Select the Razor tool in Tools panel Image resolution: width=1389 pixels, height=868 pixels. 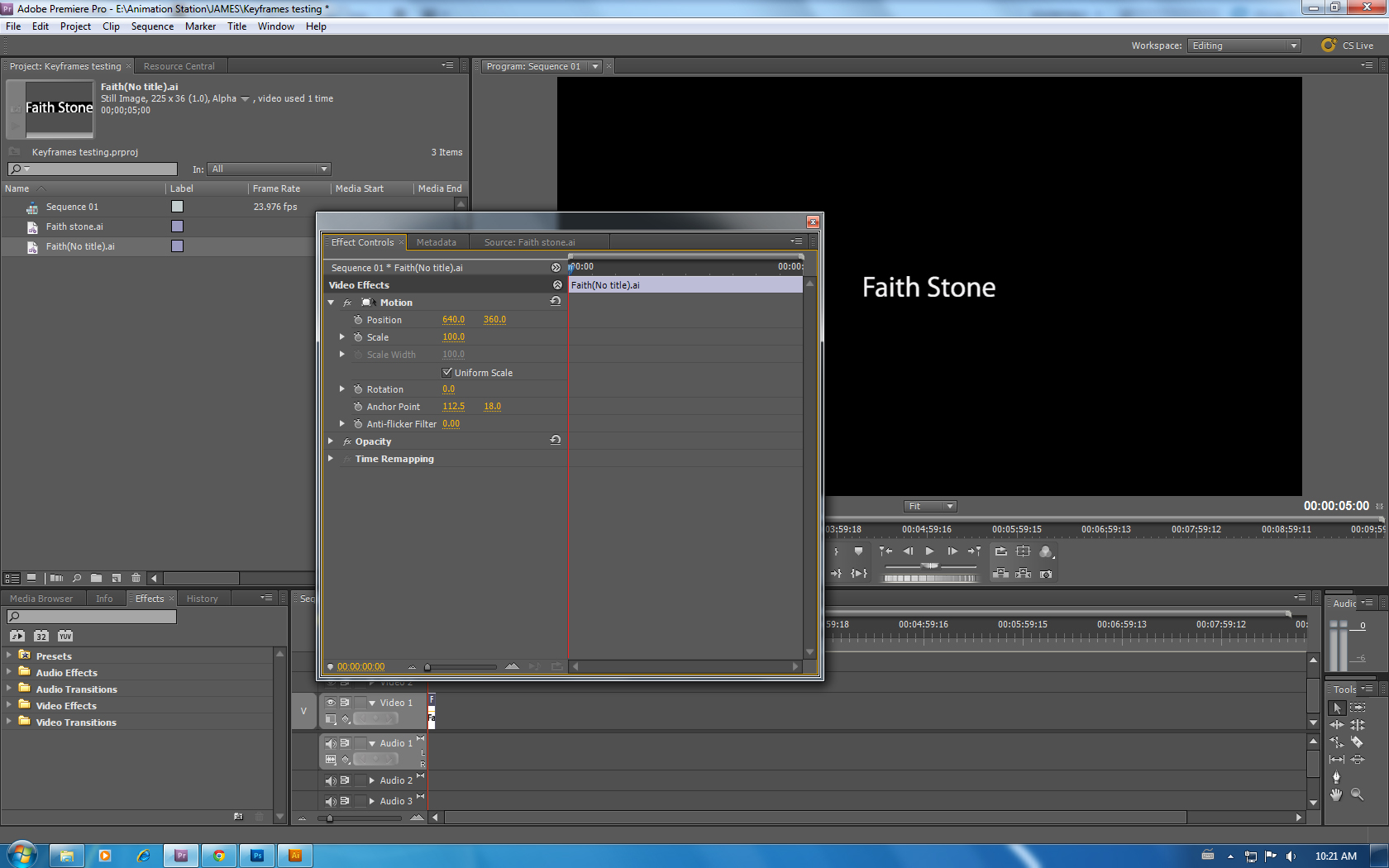coord(1357,742)
